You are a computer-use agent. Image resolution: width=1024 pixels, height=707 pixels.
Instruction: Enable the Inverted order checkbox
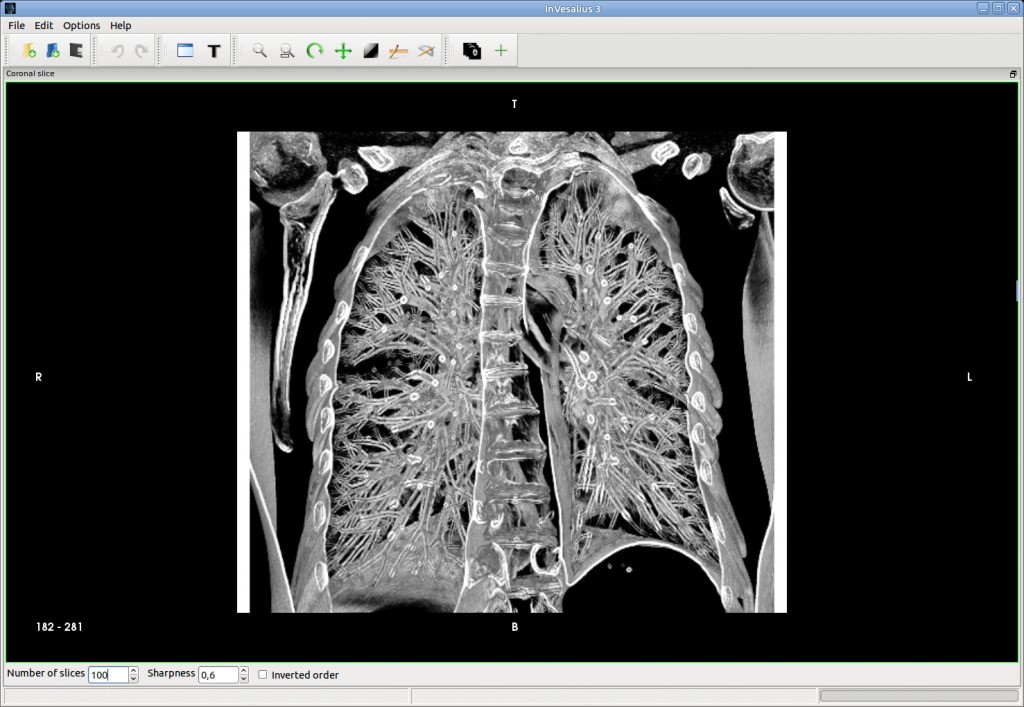[263, 675]
